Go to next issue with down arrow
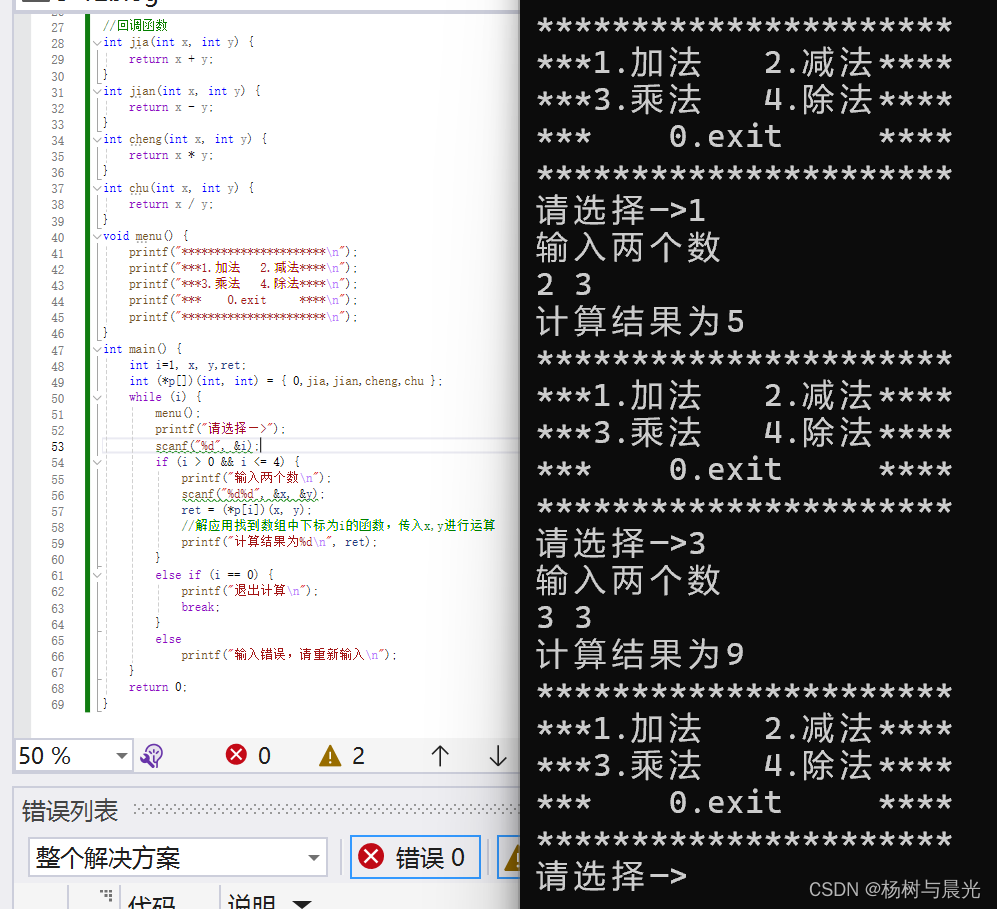The image size is (997, 909). pos(498,756)
